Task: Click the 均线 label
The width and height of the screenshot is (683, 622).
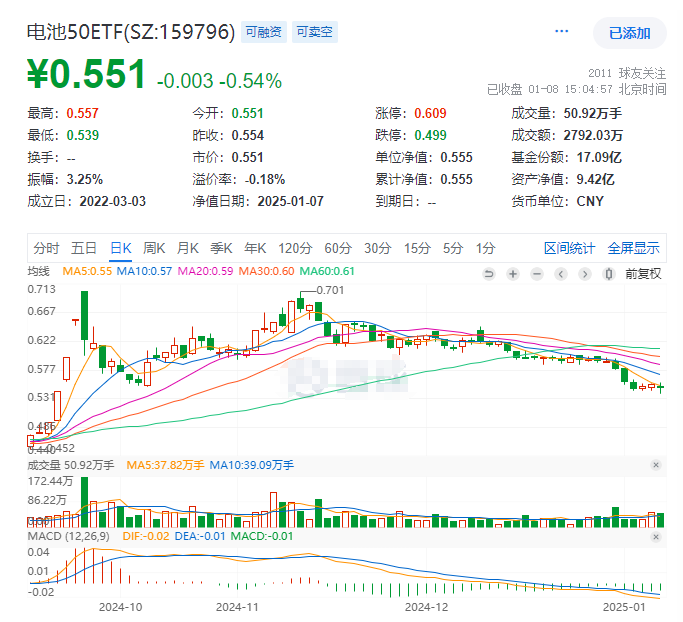Action: point(38,271)
